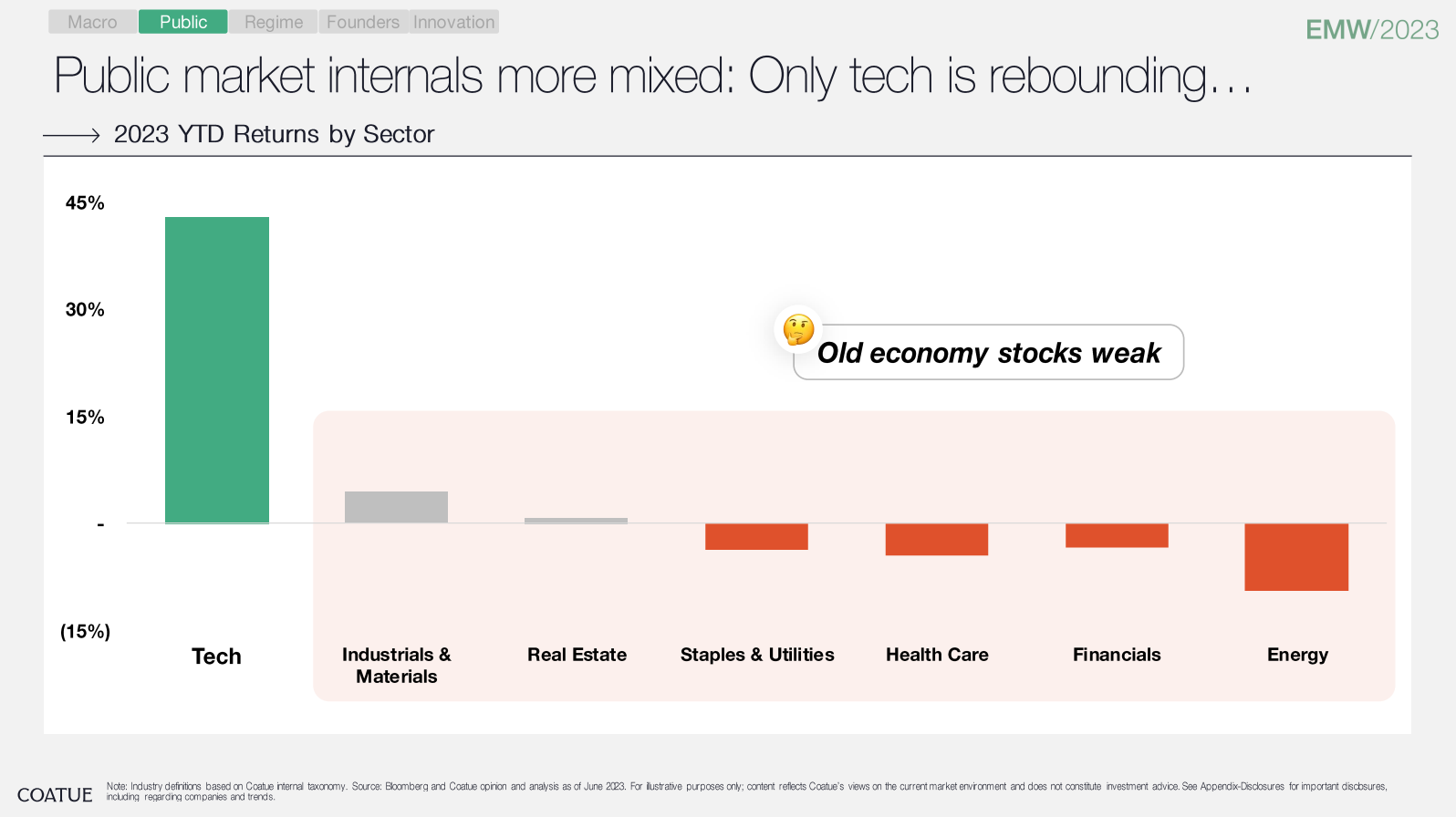Screen dimensions: 1456x817
Task: Click the 45% y-axis label
Action: (85, 203)
